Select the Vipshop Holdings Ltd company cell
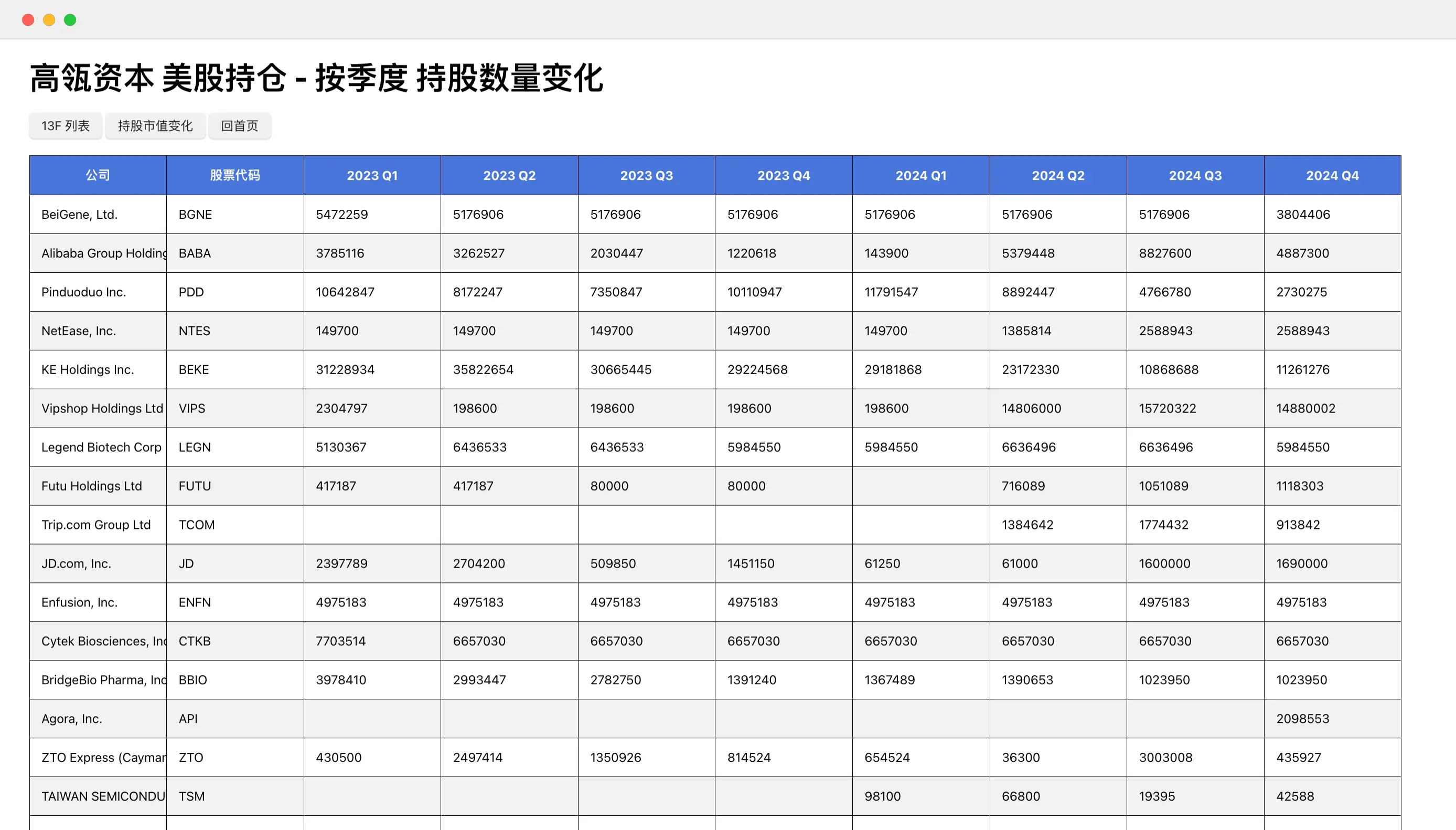 [x=98, y=408]
